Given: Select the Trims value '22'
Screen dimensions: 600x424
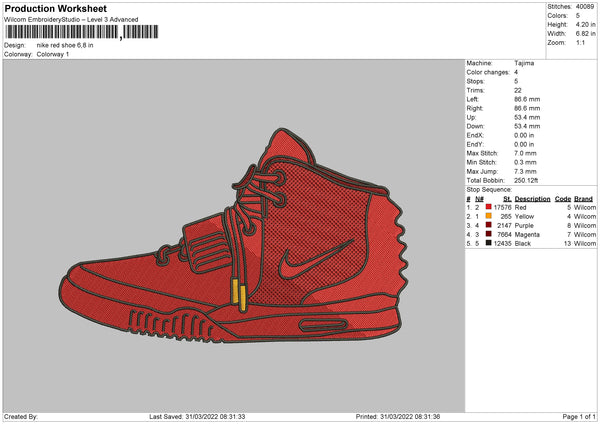Looking at the screenshot, I should pos(518,90).
